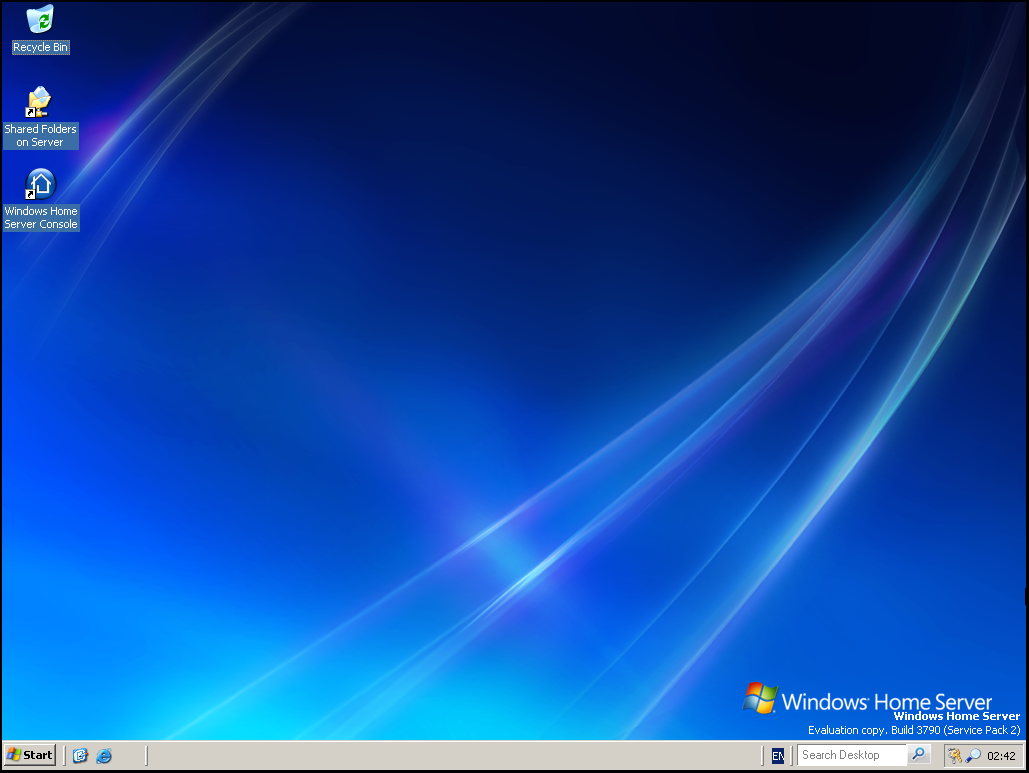Click empty area of the taskbar
Screen dimensions: 1029x773
[x=450, y=756]
